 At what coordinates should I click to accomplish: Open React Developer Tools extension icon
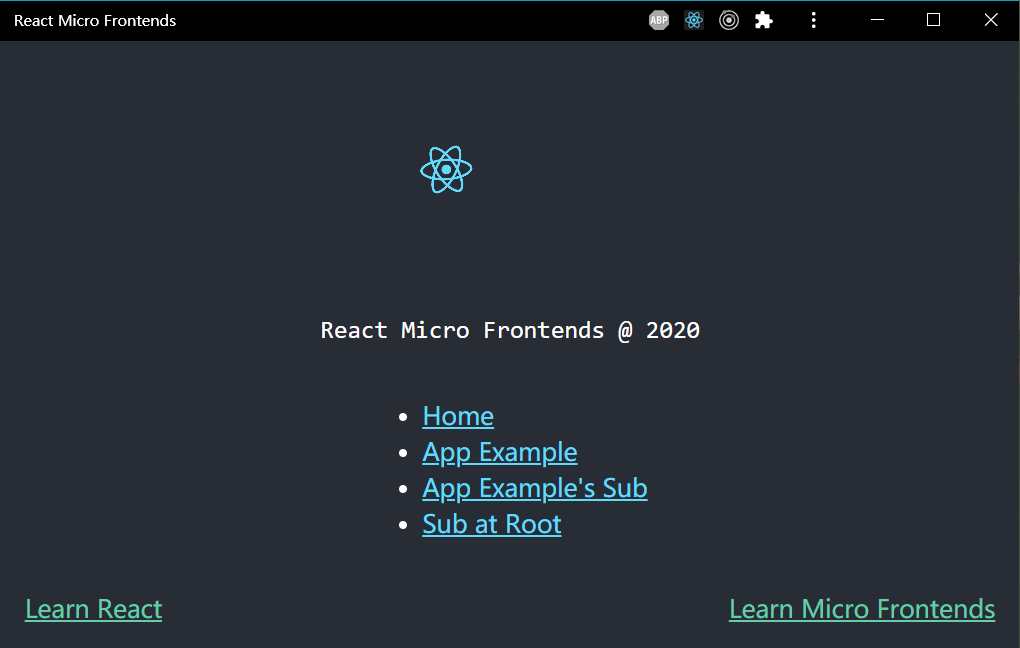(694, 20)
